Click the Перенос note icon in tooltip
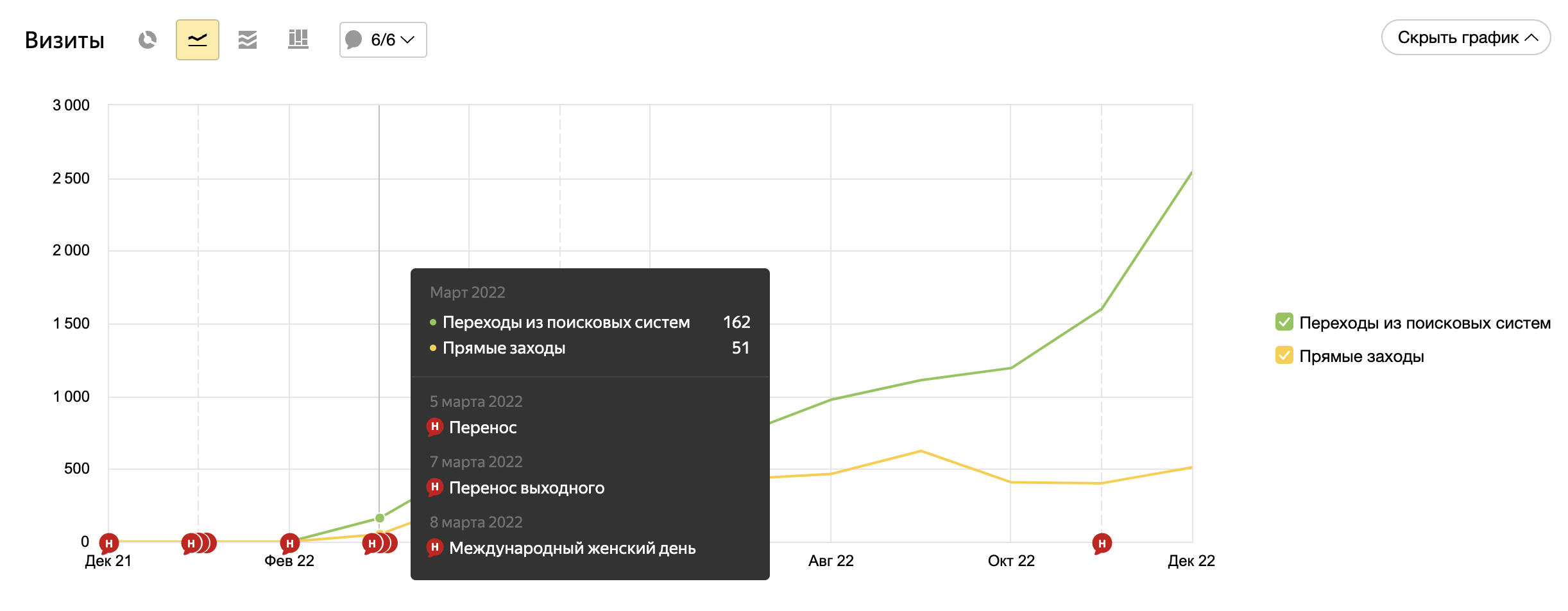The width and height of the screenshot is (1568, 611). coord(435,427)
